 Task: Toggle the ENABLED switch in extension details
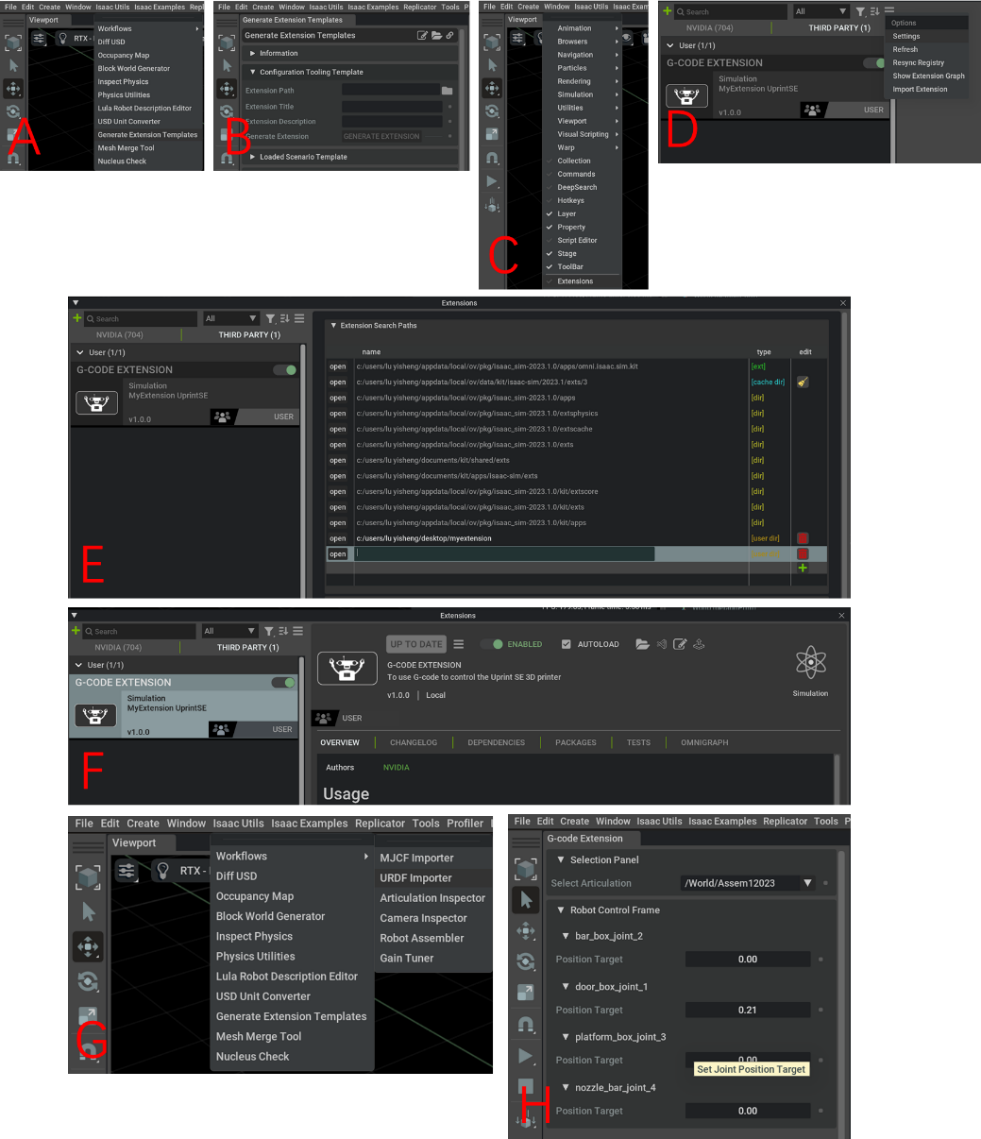492,644
